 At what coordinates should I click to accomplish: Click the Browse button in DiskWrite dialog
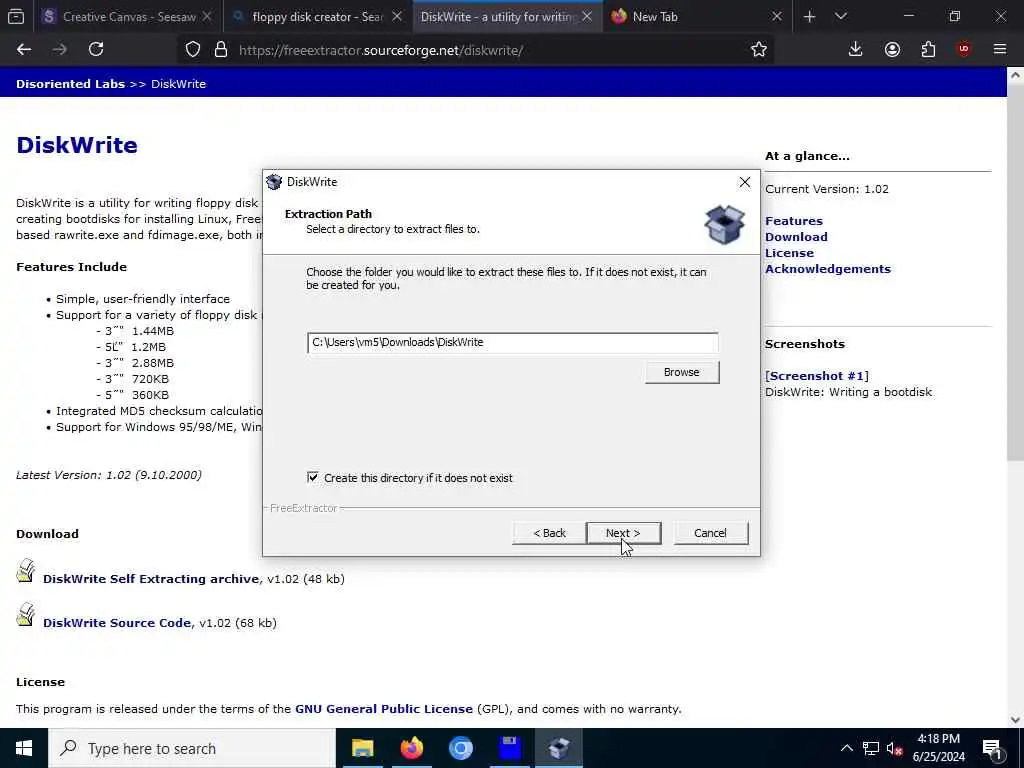click(x=682, y=372)
